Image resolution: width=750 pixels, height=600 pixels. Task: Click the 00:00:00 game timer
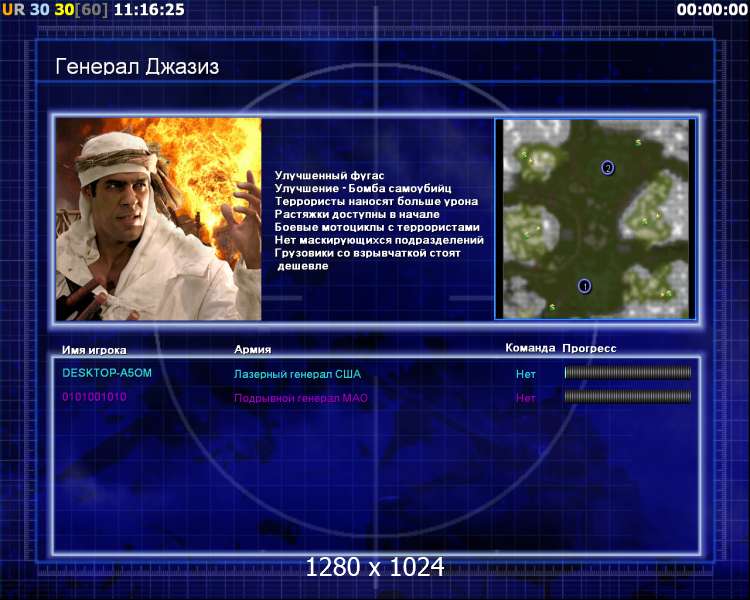pos(712,10)
